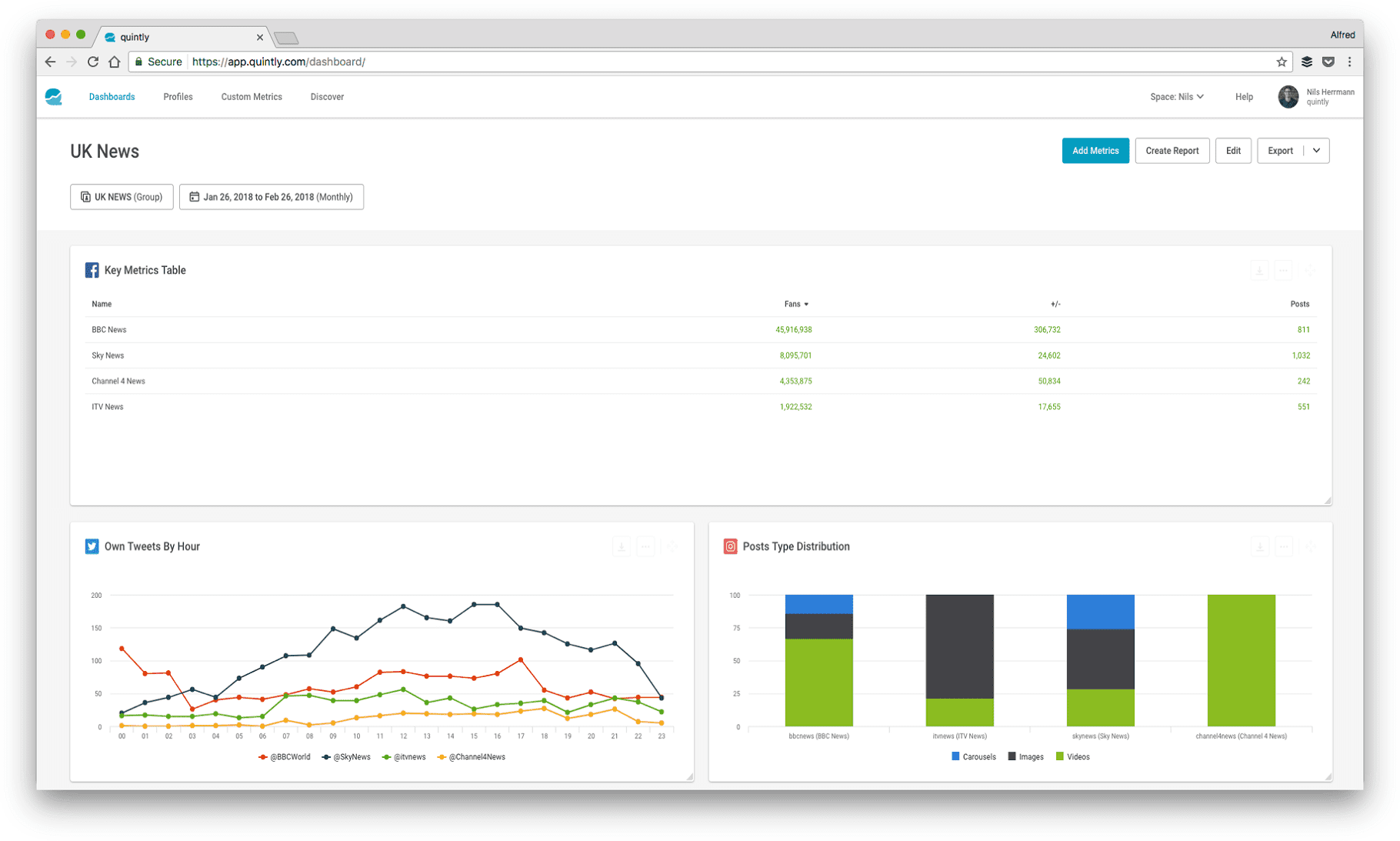Open more options for Posts Type Distribution
The height and width of the screenshot is (841, 1400).
click(1284, 546)
